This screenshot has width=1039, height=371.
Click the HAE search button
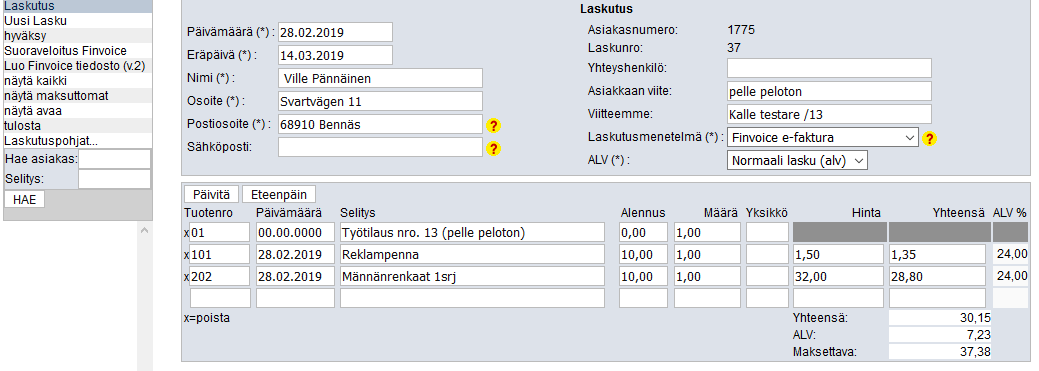[25, 199]
